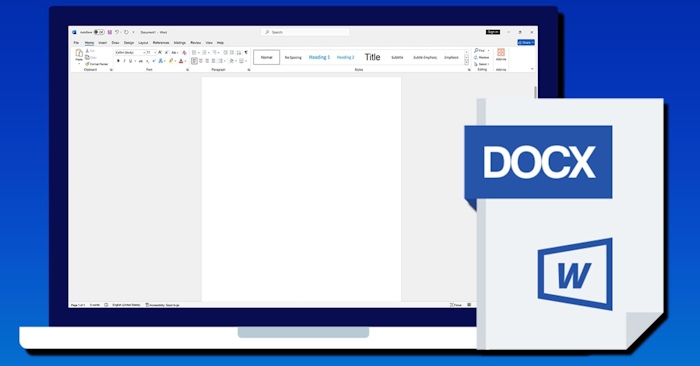700x366 pixels.
Task: Open the View tab
Action: (209, 43)
